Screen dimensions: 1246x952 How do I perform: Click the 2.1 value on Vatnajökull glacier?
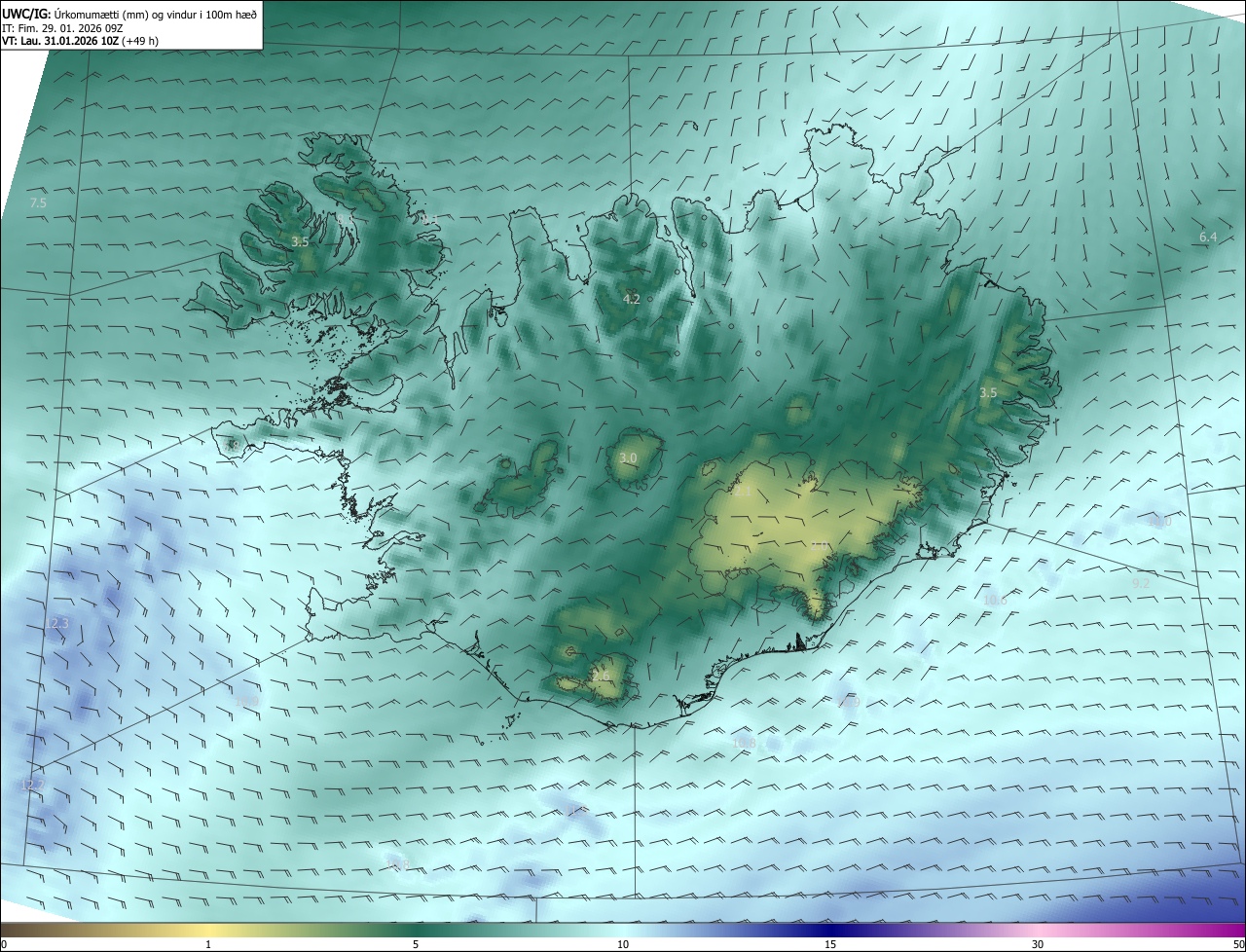coord(742,492)
